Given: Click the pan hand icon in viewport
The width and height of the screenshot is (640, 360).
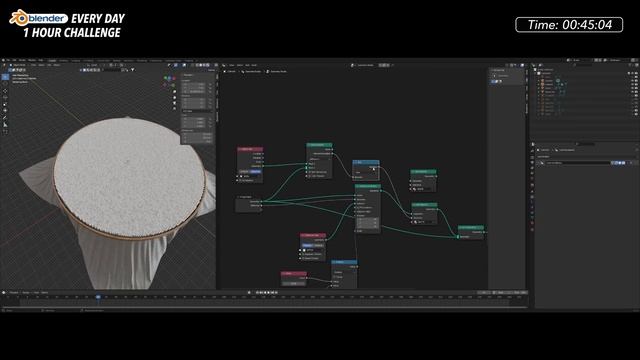Looking at the screenshot, I should tap(174, 97).
